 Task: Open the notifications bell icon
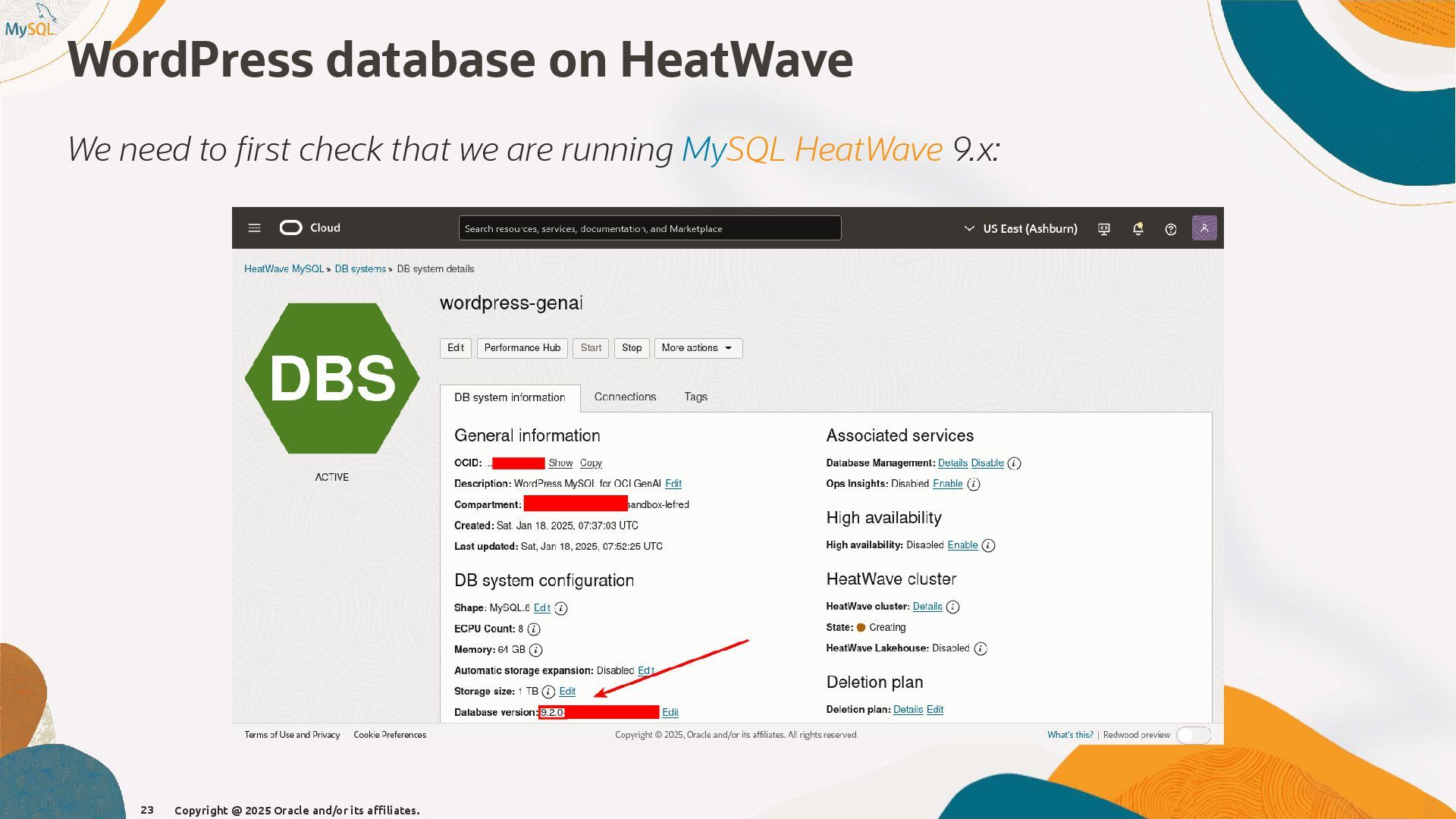point(1137,229)
